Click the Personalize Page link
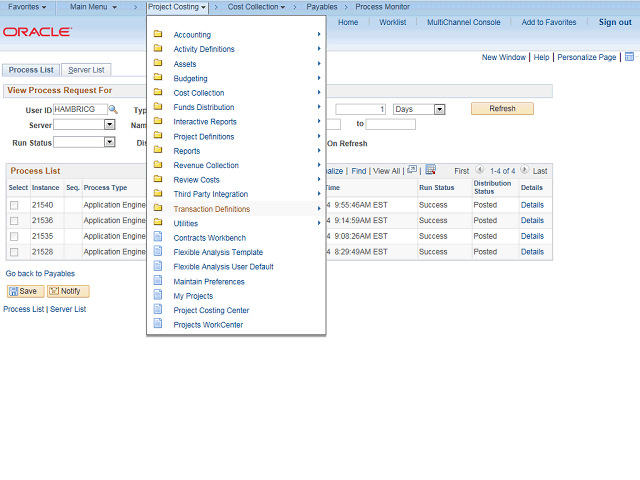This screenshot has width=640, height=480. click(x=587, y=58)
